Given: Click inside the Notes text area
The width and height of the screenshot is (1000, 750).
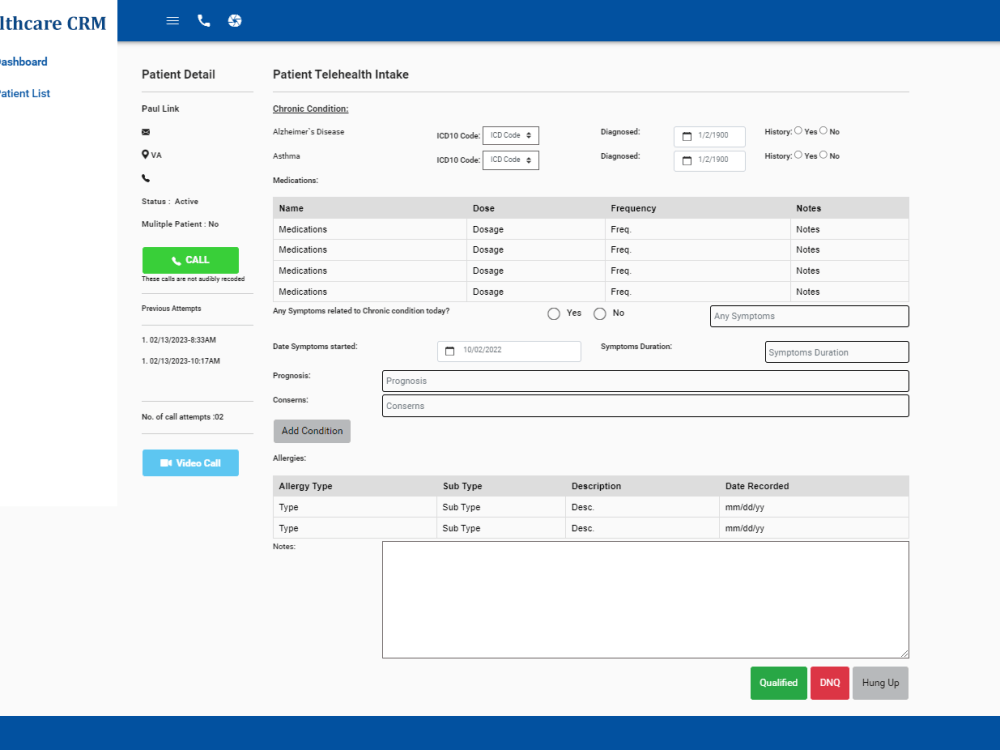Looking at the screenshot, I should point(645,598).
